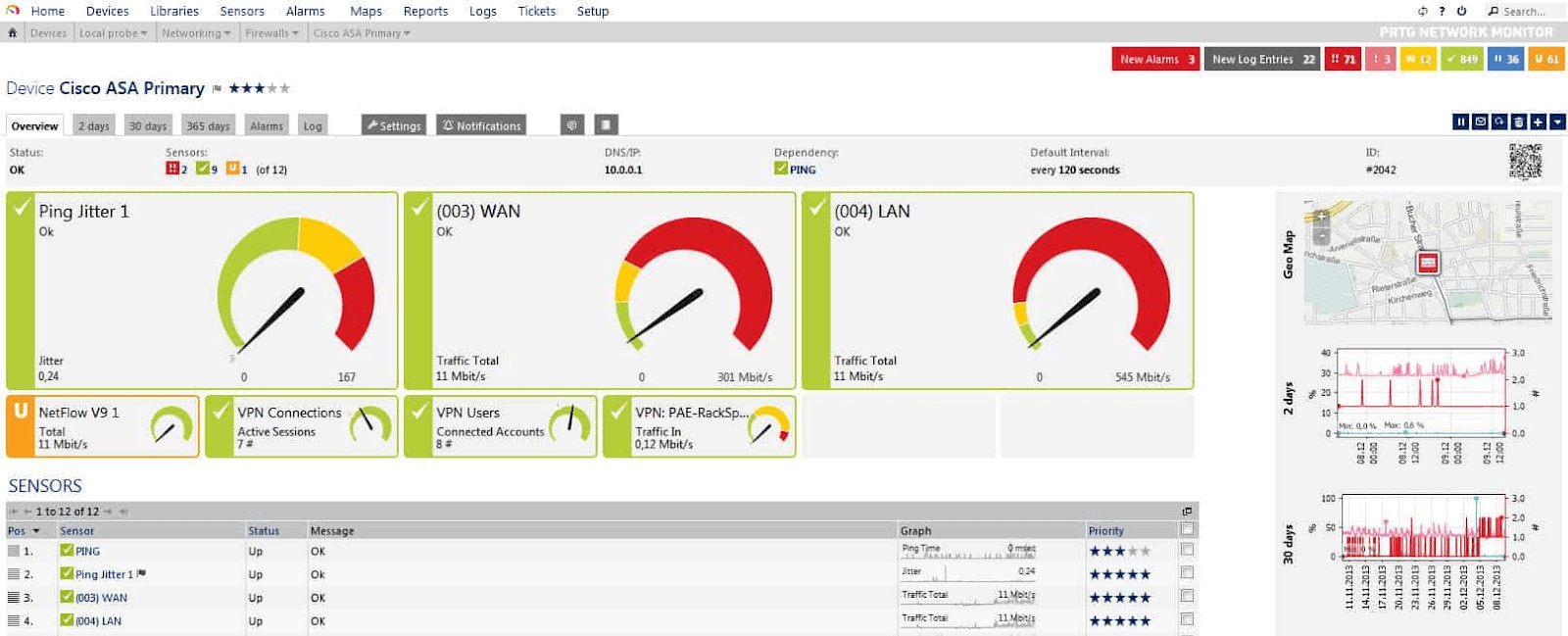The image size is (1568, 636).
Task: Open the QR code for this device
Action: tap(1525, 161)
